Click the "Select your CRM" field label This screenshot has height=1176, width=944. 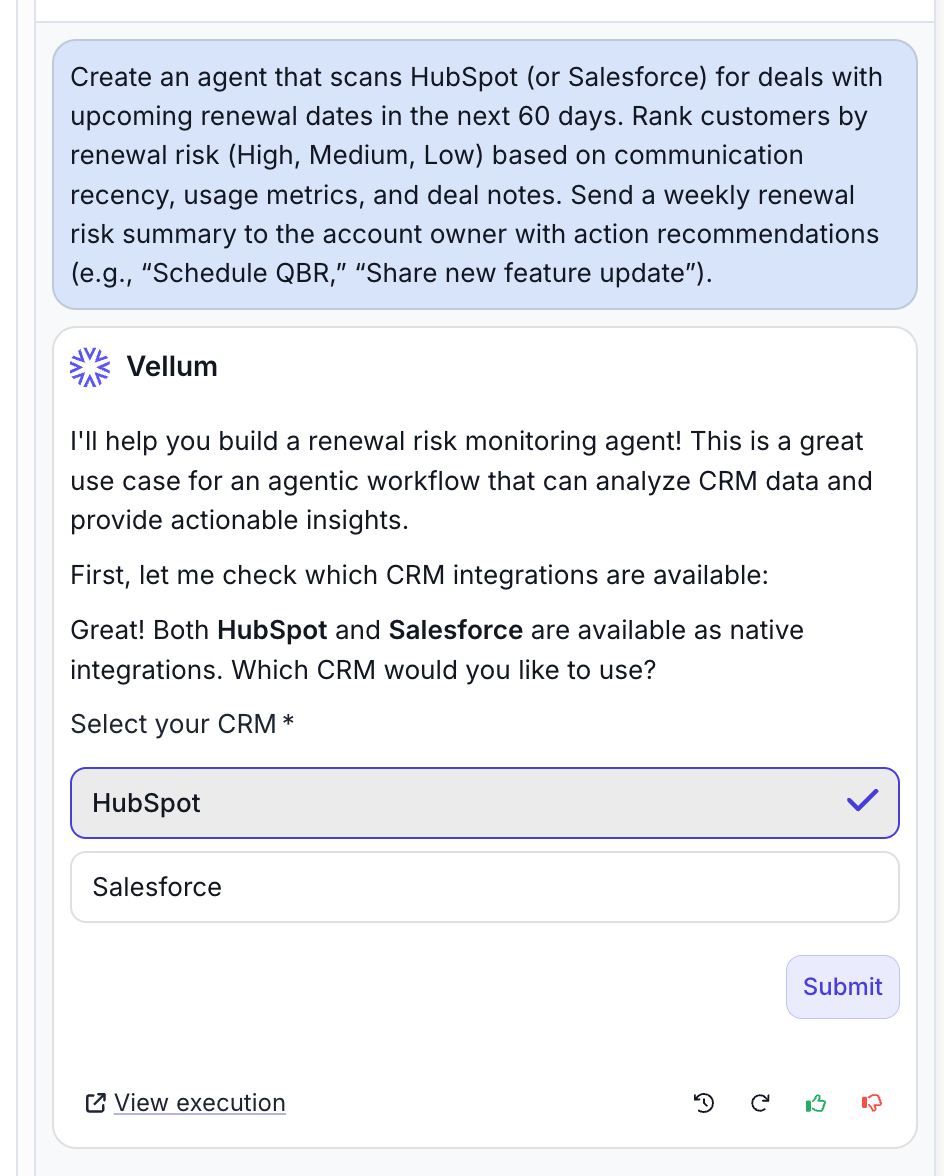173,724
